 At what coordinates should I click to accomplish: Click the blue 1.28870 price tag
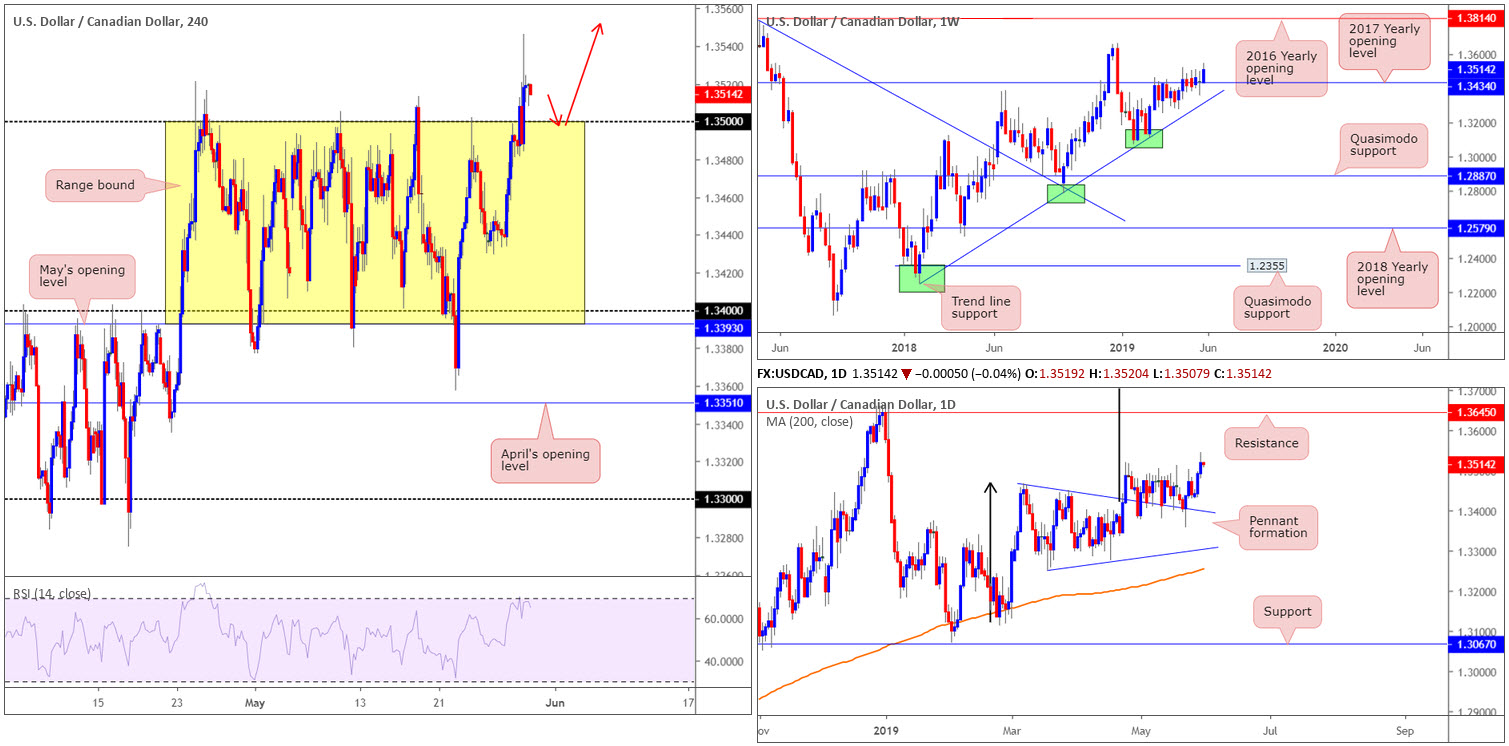pyautogui.click(x=1476, y=176)
